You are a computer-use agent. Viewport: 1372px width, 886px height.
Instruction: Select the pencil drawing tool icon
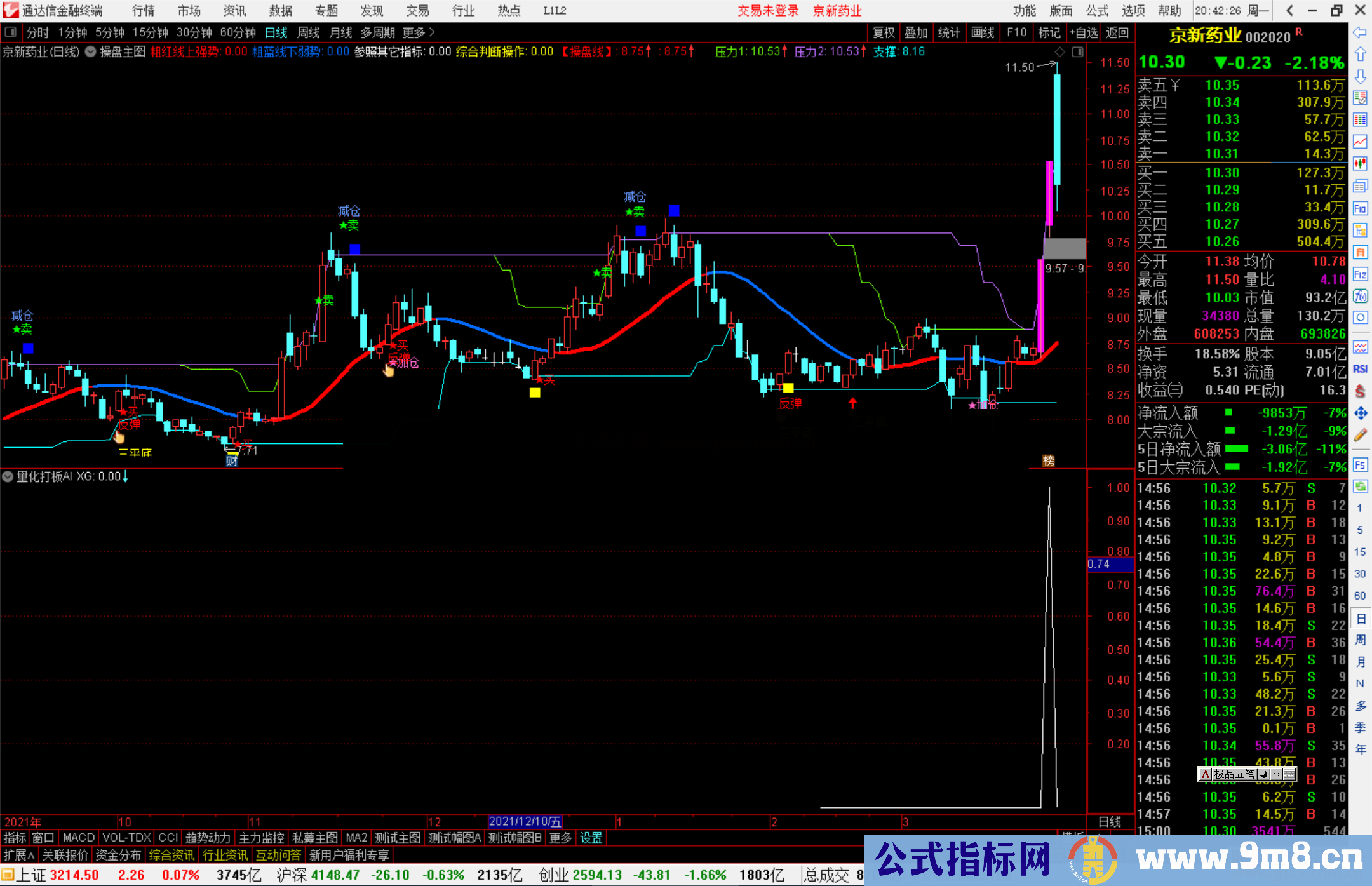pyautogui.click(x=1360, y=435)
